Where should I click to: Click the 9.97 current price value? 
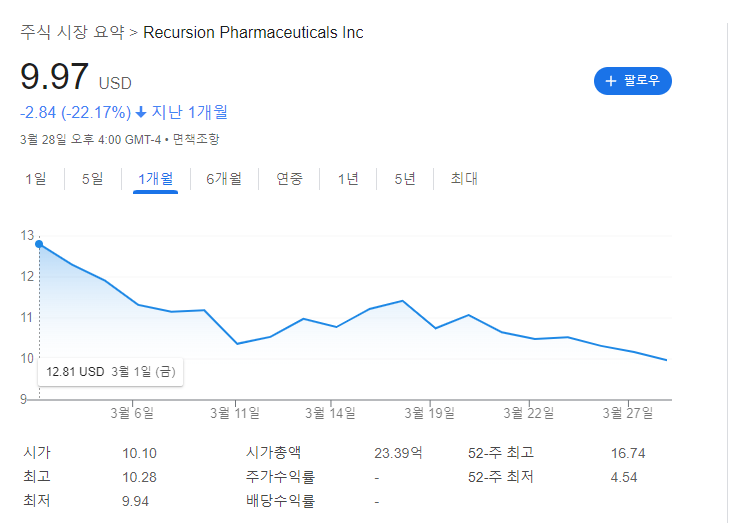point(54,76)
